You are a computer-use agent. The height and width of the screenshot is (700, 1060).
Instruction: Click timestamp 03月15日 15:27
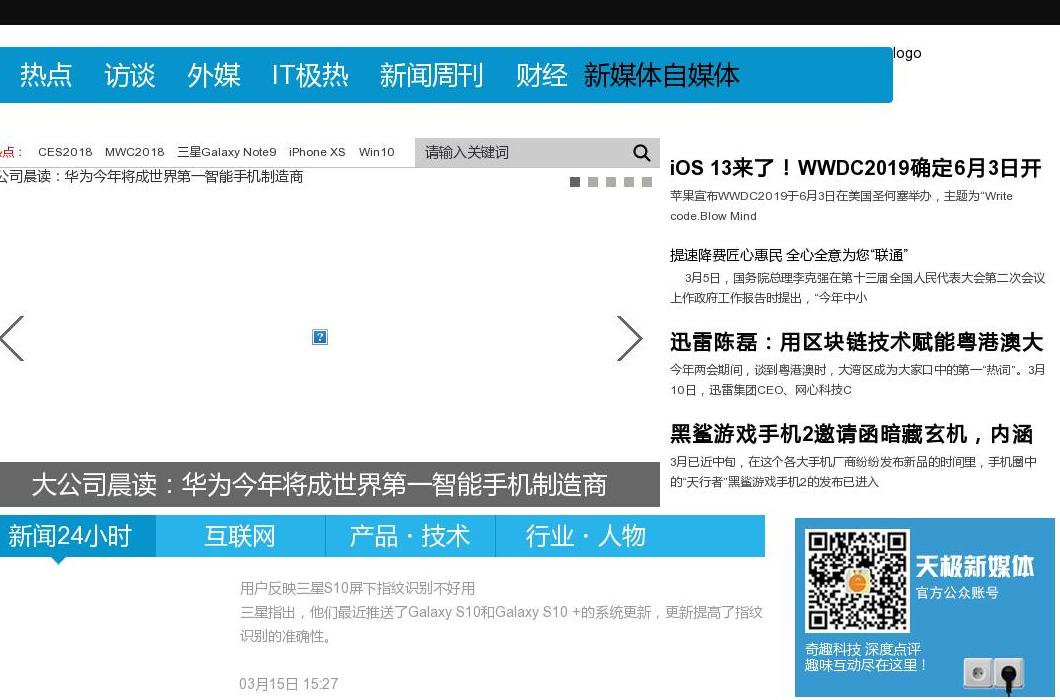click(x=289, y=684)
